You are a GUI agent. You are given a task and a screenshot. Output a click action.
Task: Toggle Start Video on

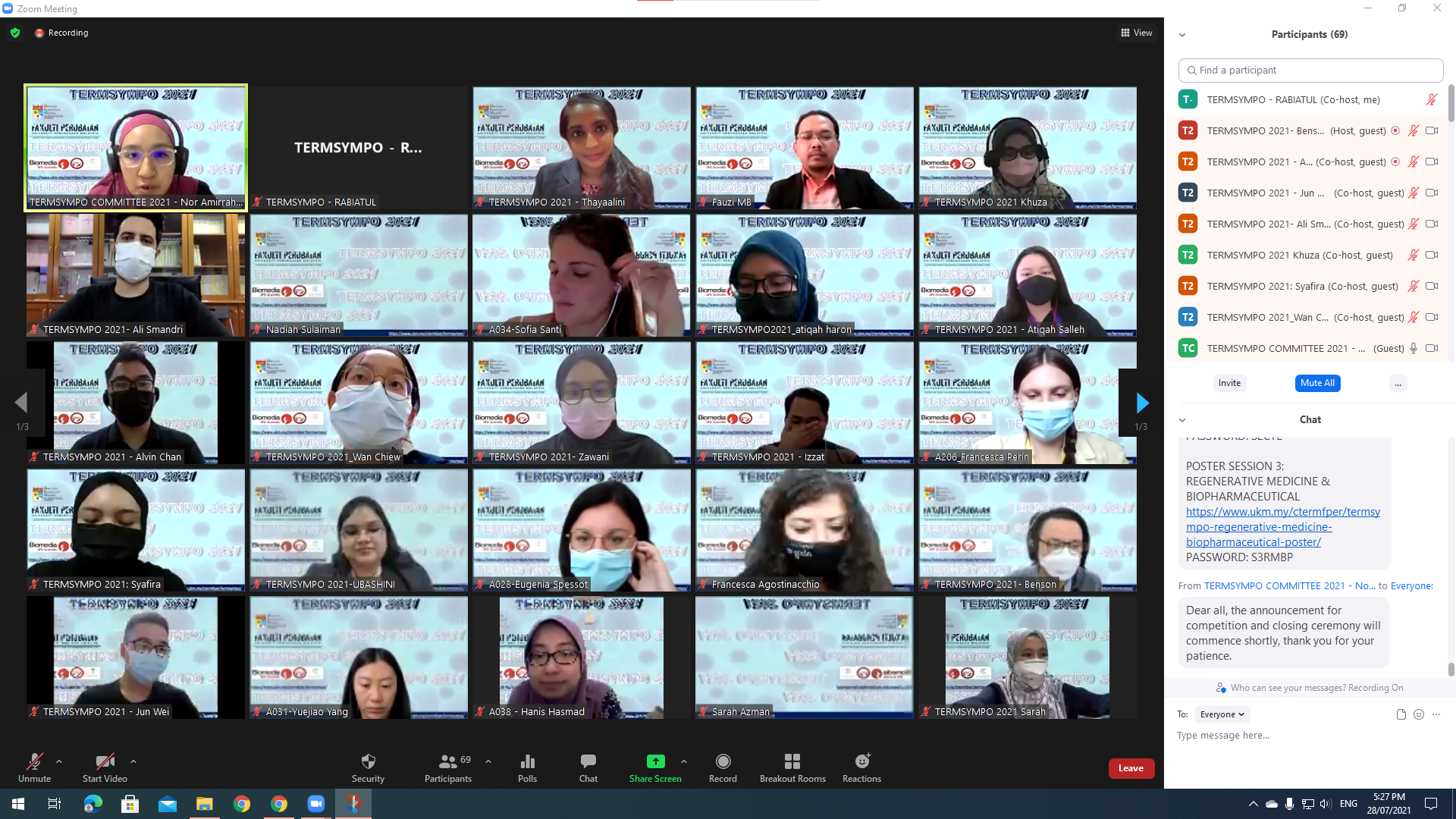click(105, 767)
